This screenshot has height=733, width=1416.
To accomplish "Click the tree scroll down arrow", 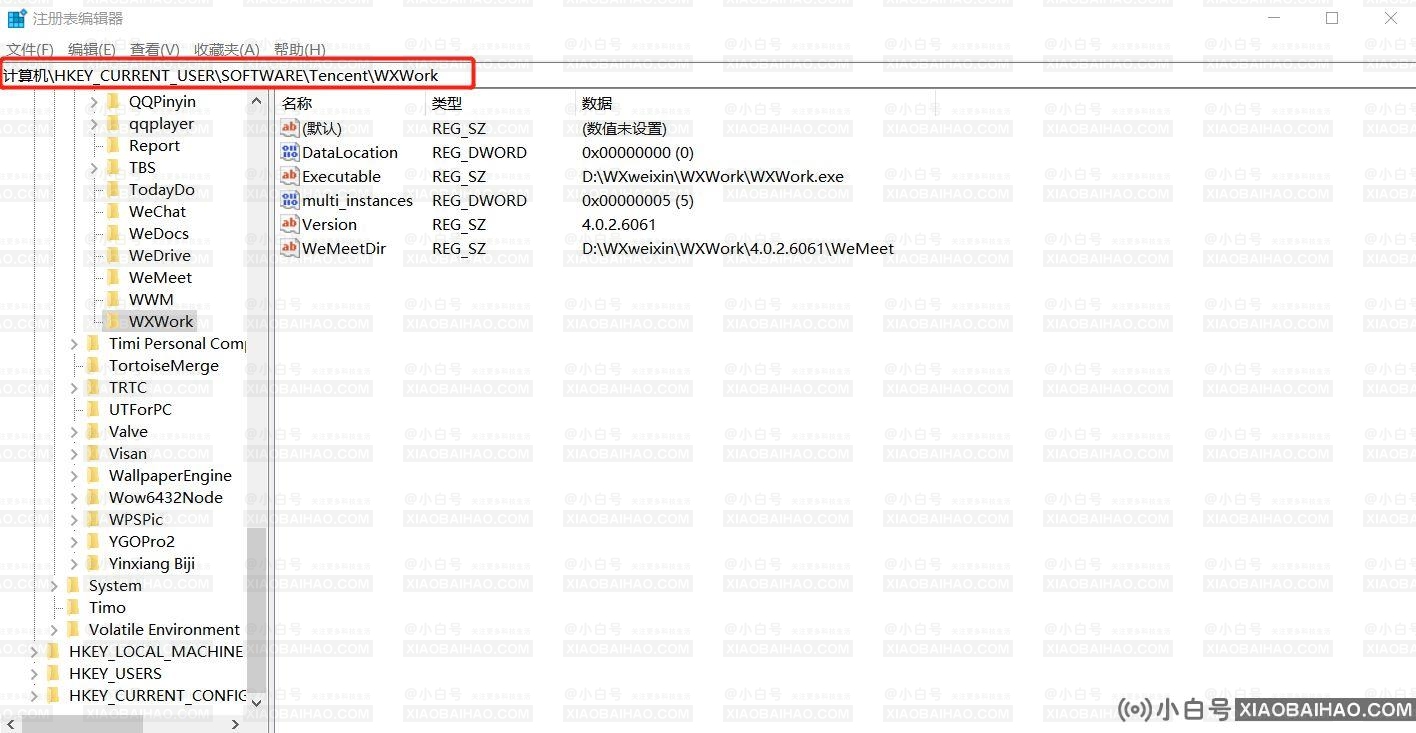I will click(256, 703).
